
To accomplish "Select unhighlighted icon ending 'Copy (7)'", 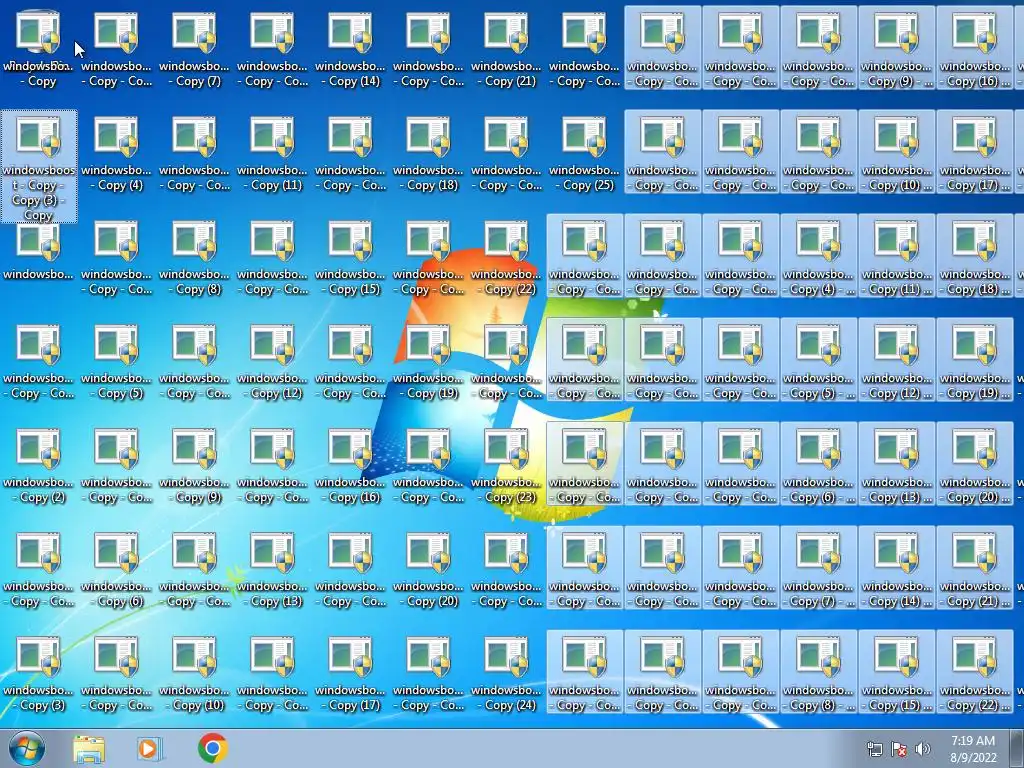I will pos(194,50).
